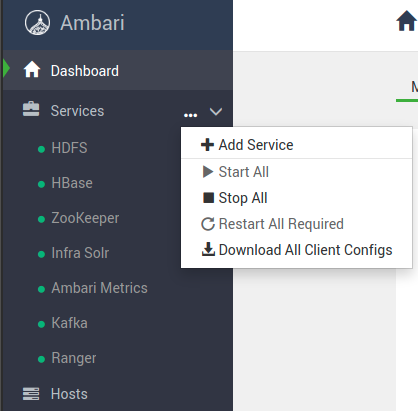The width and height of the screenshot is (418, 411).
Task: Go to ZooKeeper service
Action: [x=85, y=218]
